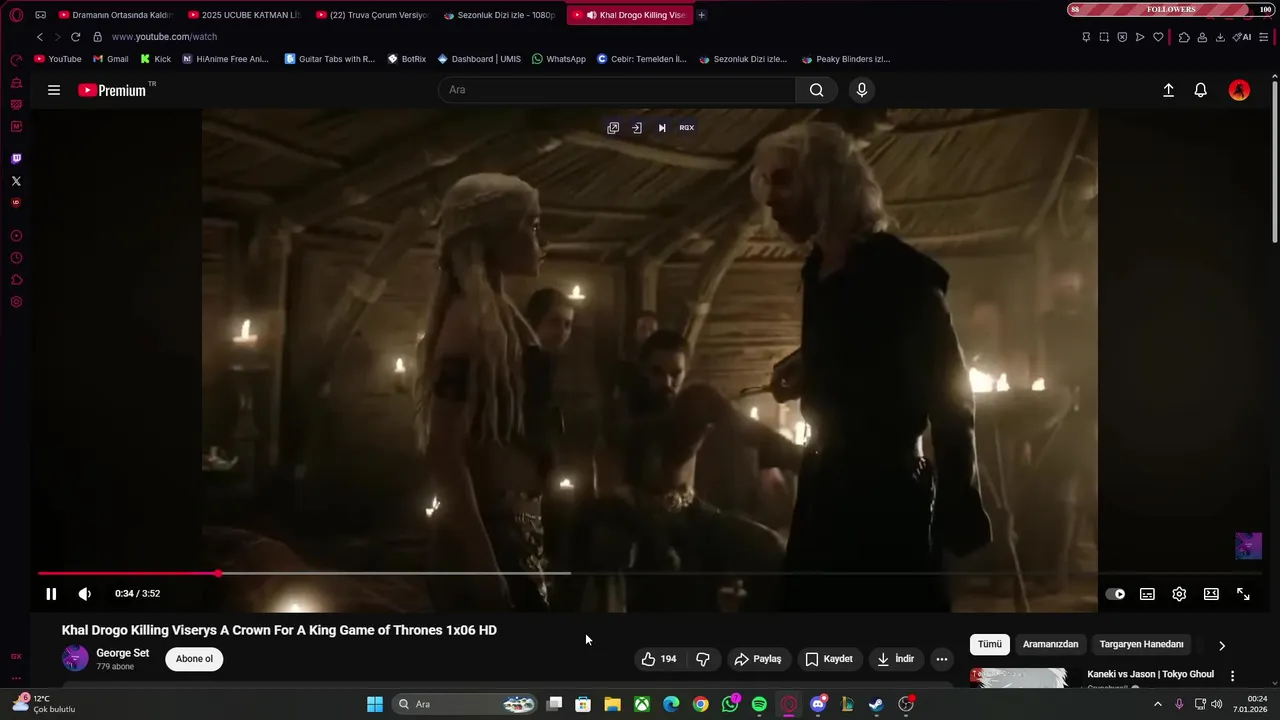Open more actions three-dot menu
This screenshot has width=1280, height=720.
point(941,659)
